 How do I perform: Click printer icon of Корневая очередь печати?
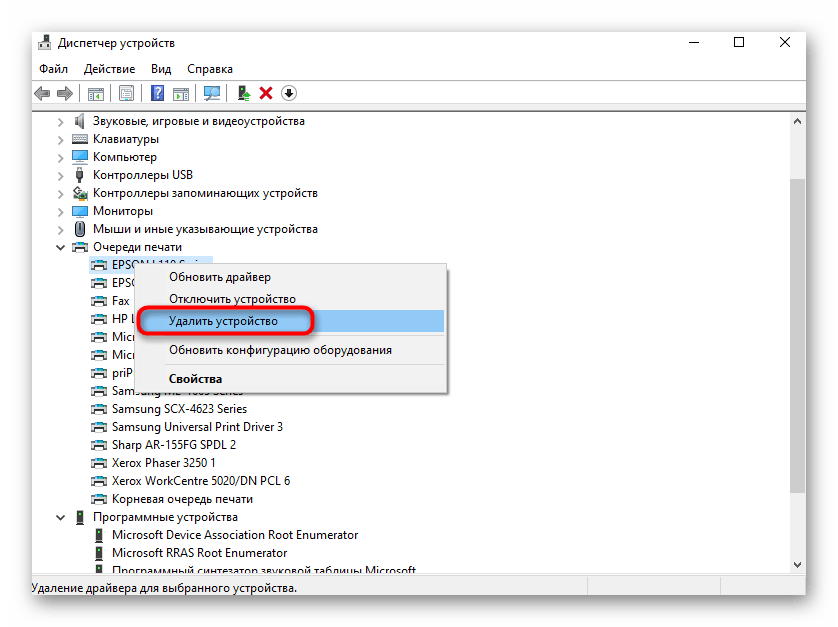99,499
